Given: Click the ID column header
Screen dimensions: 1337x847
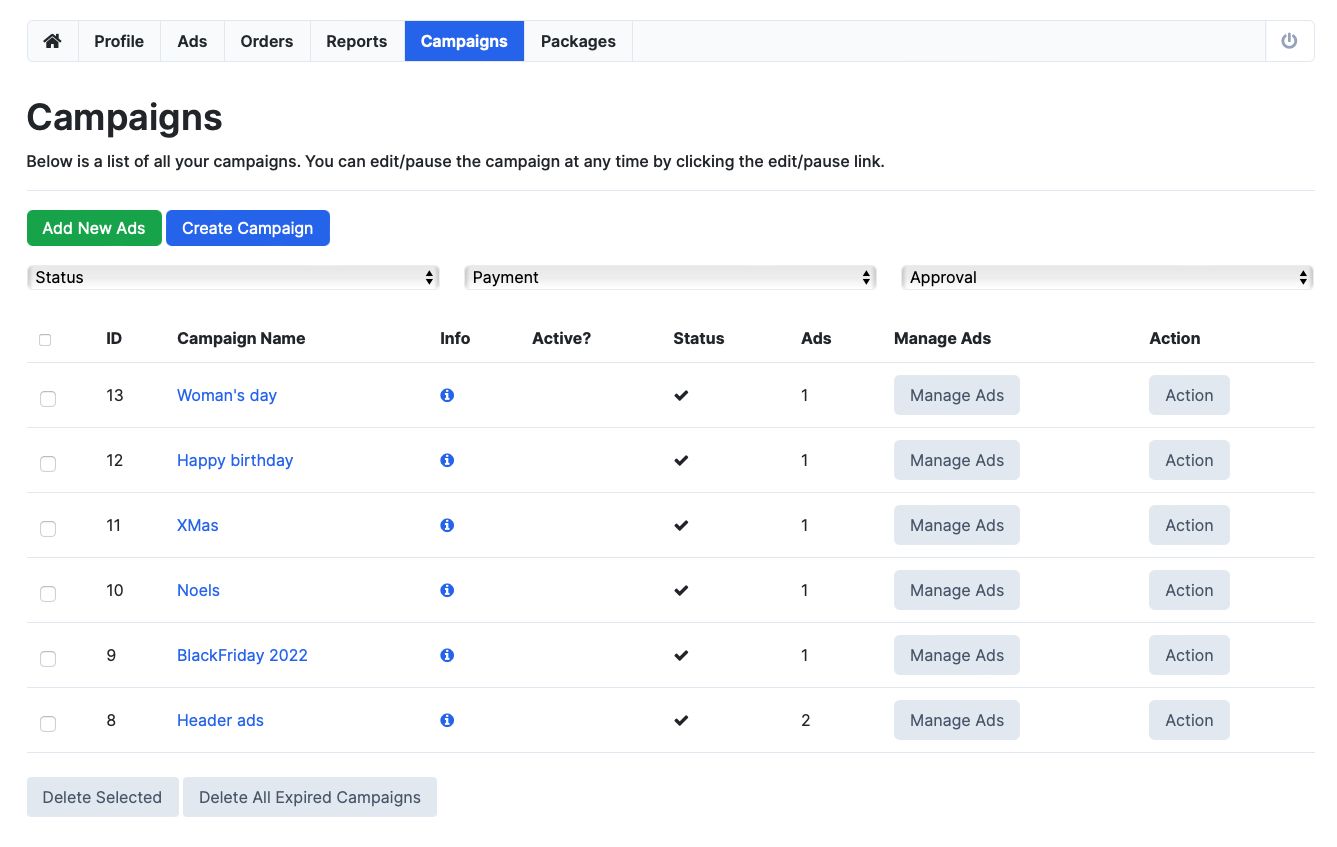Looking at the screenshot, I should [114, 338].
